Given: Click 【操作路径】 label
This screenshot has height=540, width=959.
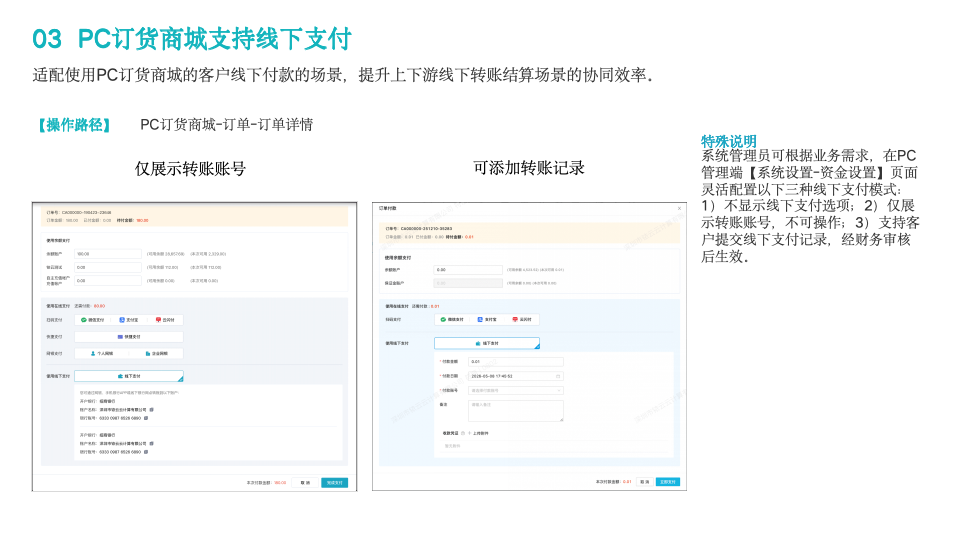Looking at the screenshot, I should tap(74, 125).
